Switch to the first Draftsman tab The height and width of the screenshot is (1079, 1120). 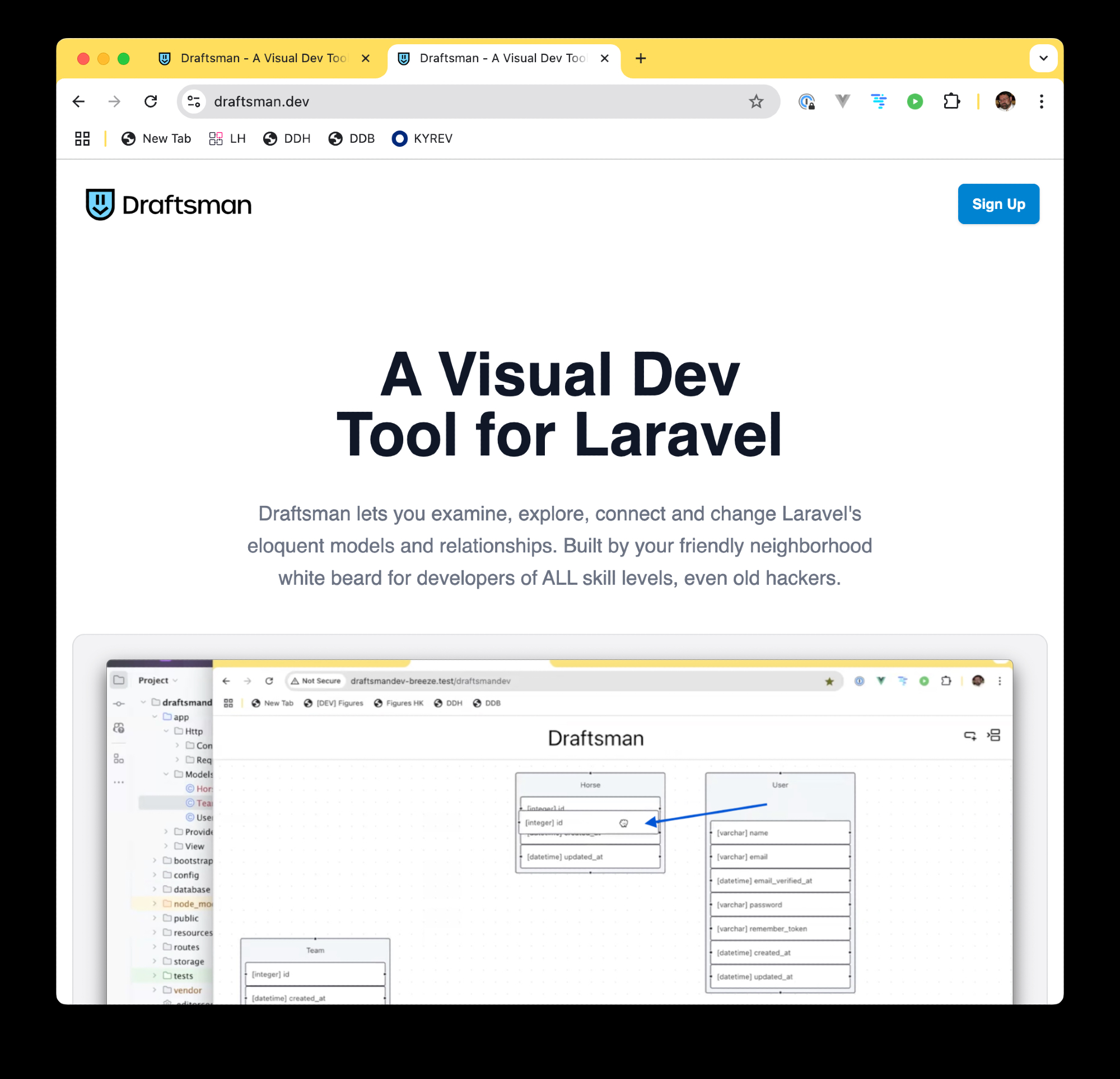263,58
